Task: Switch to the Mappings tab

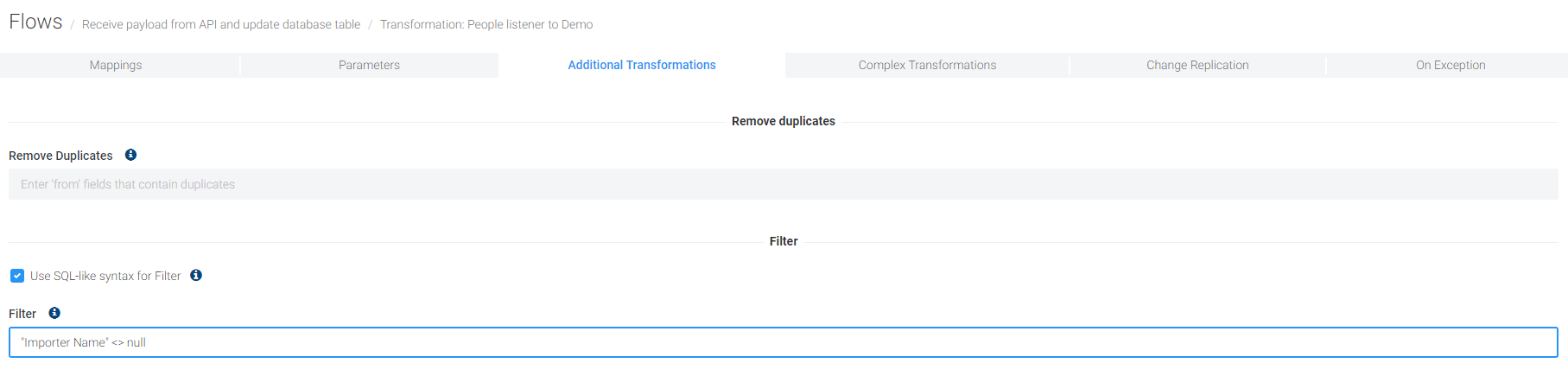Action: coord(116,65)
